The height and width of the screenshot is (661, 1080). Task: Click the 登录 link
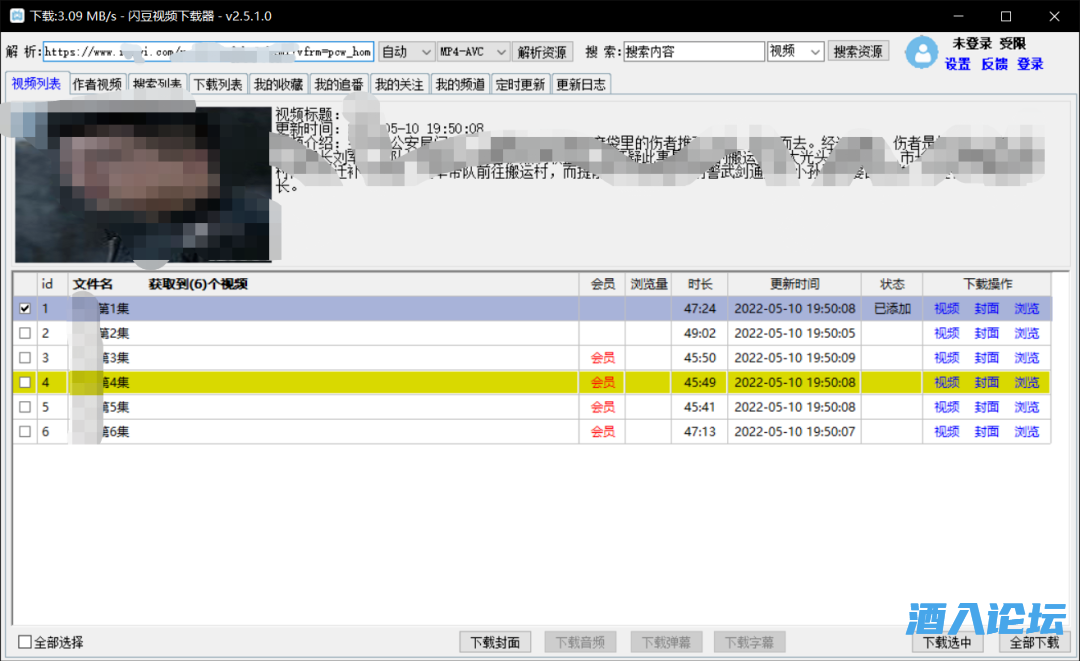1030,64
